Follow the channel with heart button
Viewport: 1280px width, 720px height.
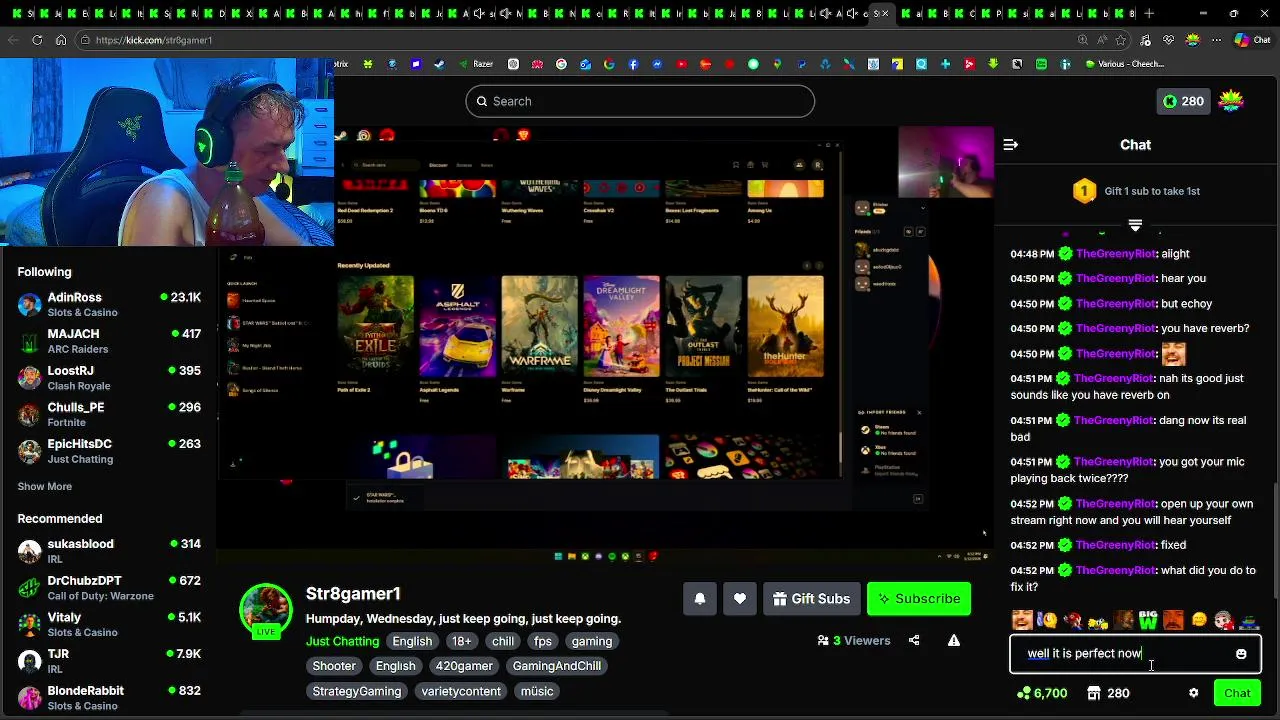tap(740, 599)
